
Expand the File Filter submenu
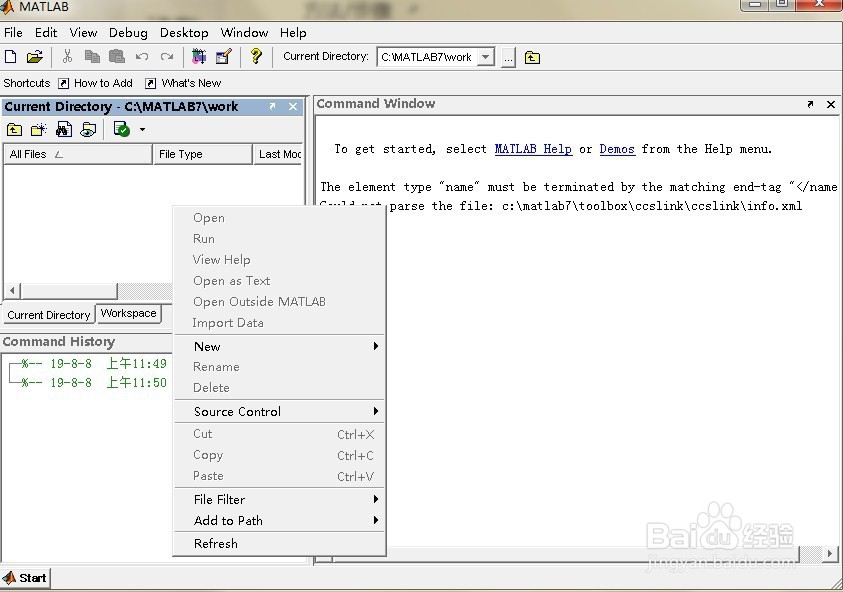coord(280,500)
